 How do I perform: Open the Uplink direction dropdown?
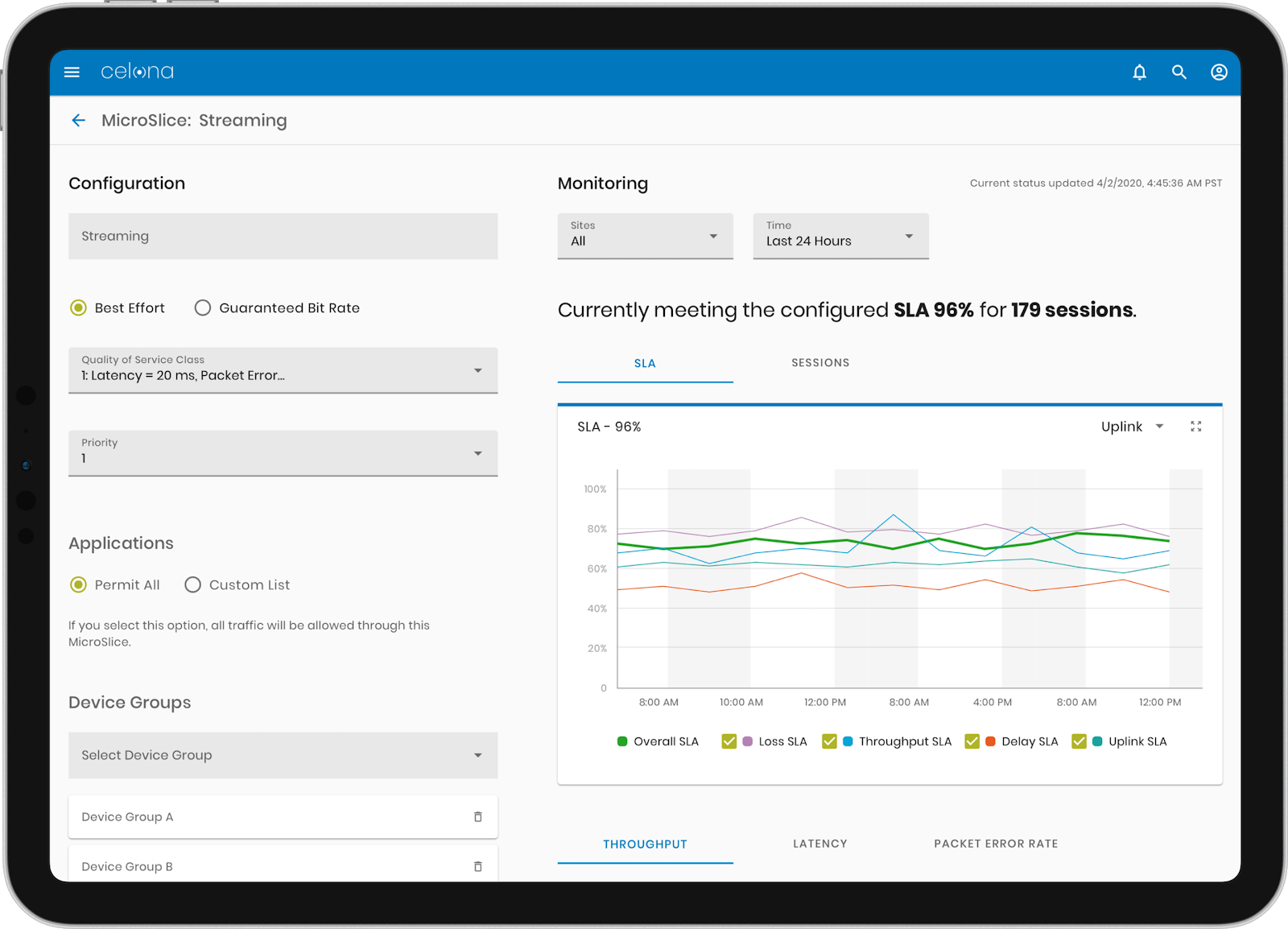coord(1132,427)
